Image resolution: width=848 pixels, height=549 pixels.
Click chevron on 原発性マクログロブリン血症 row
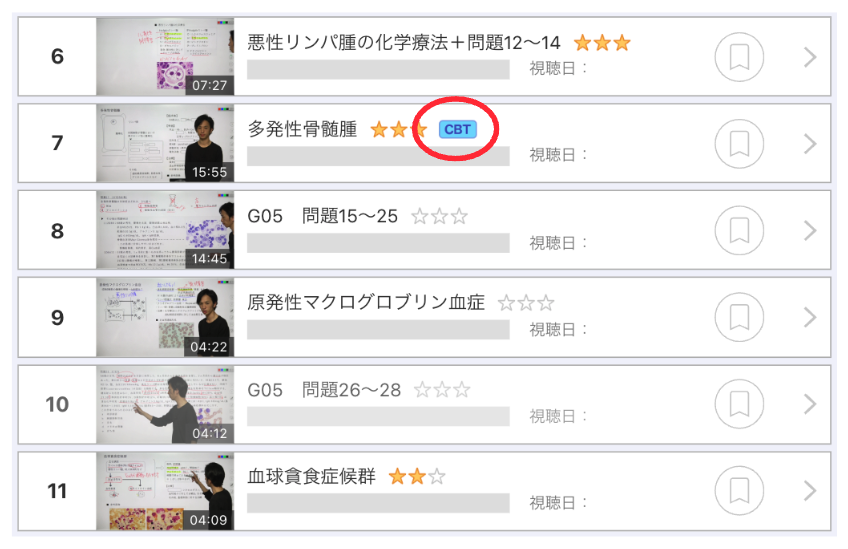click(x=810, y=317)
